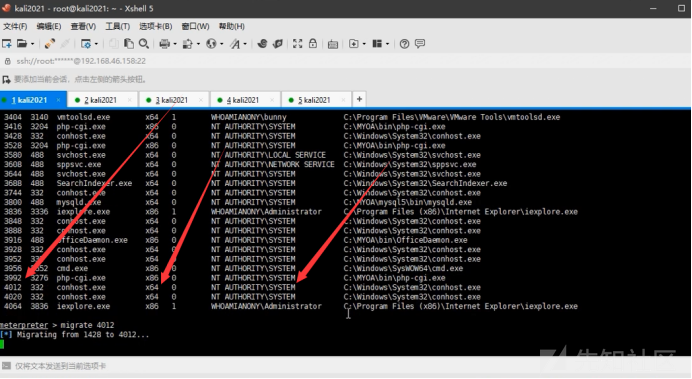Click the Font toolbar icon
Viewport: 692px width, 379px height.
coord(235,44)
